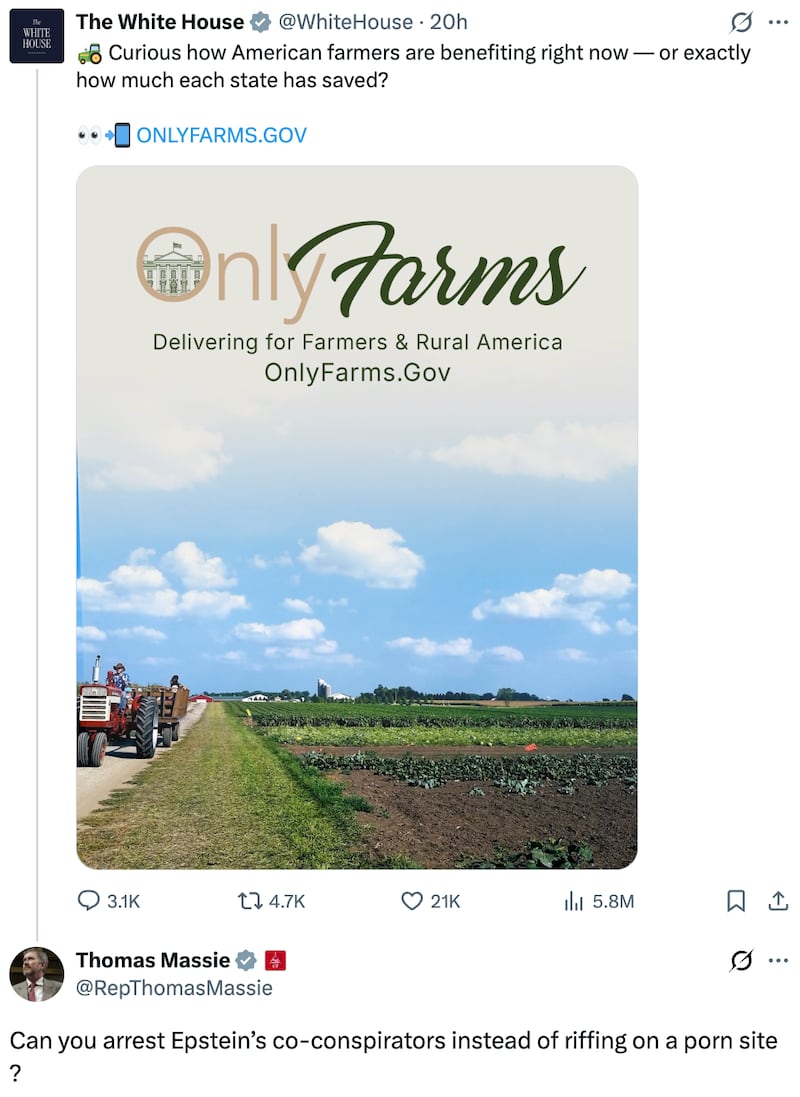Click the @RepThomasMassie handle

pos(174,988)
